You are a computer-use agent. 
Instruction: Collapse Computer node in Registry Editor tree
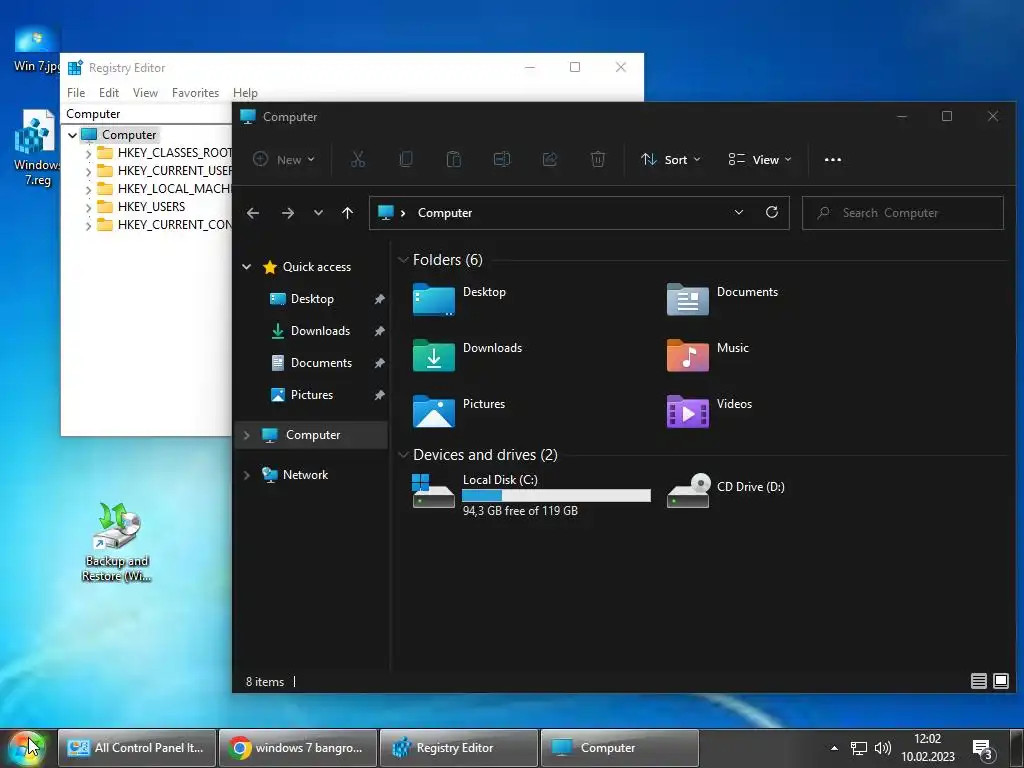tap(72, 135)
